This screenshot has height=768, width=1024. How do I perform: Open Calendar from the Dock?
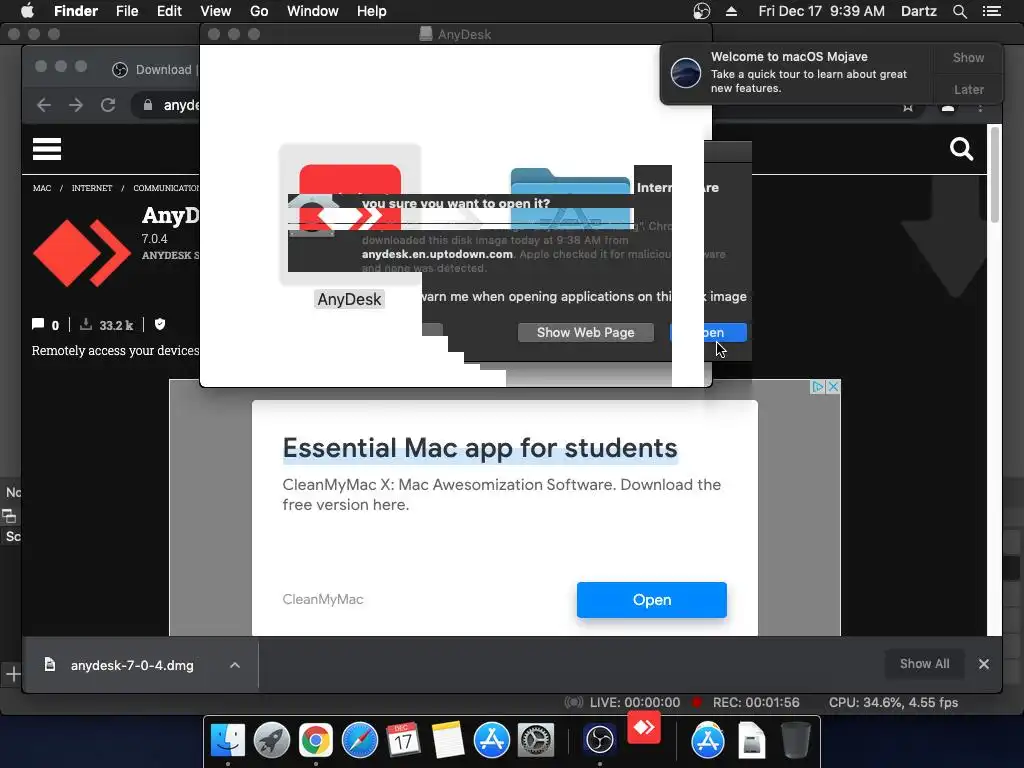click(x=403, y=741)
